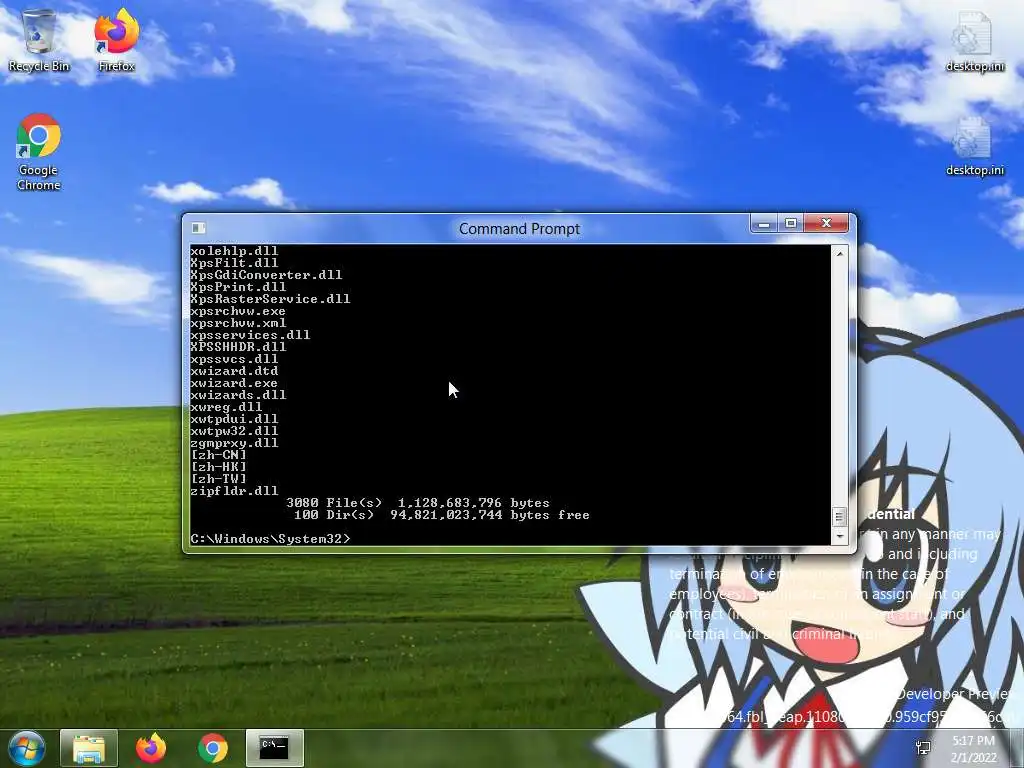Select the upper desktop.ini file icon
The height and width of the screenshot is (768, 1024).
[x=974, y=40]
